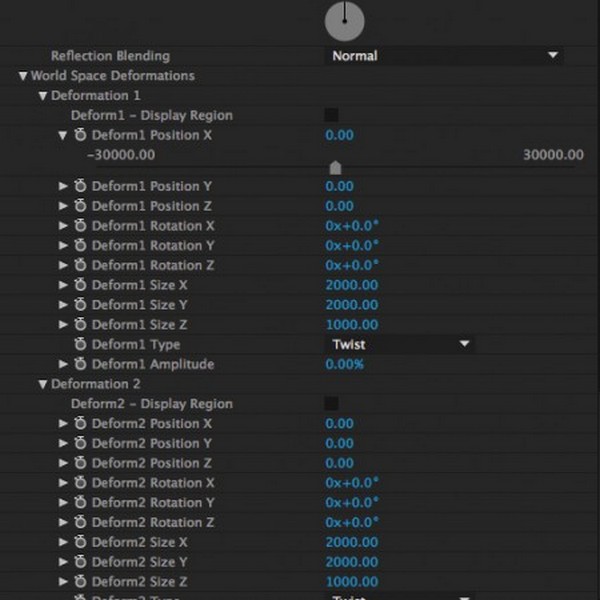The height and width of the screenshot is (600, 600).
Task: Expand the Deform1 Amplitude property
Action: click(x=63, y=364)
